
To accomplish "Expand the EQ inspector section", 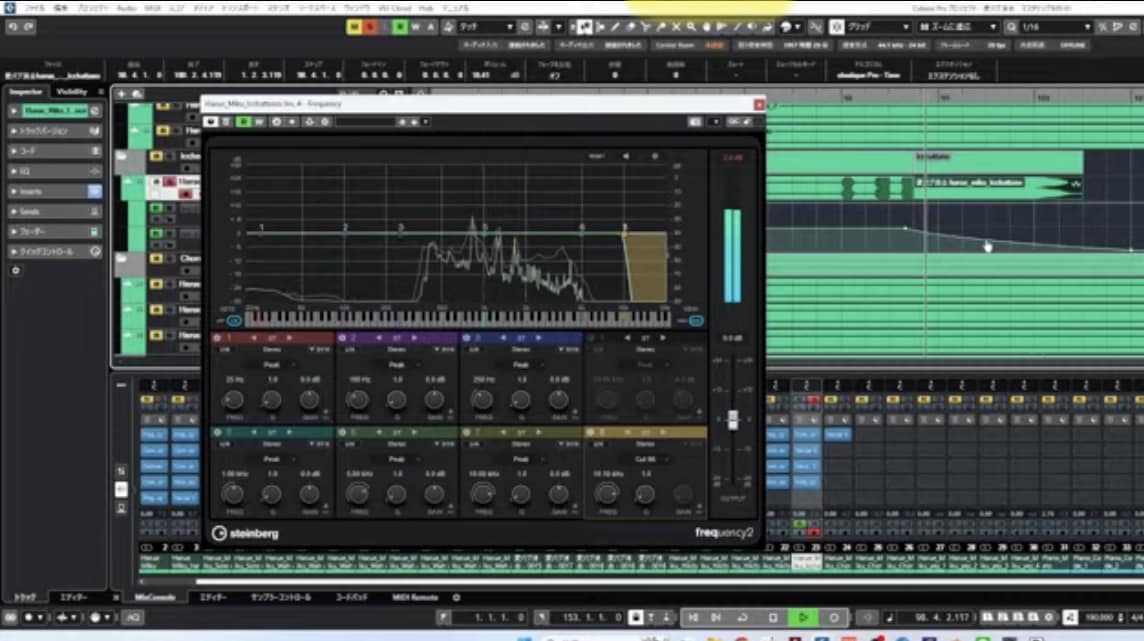I will (55, 171).
